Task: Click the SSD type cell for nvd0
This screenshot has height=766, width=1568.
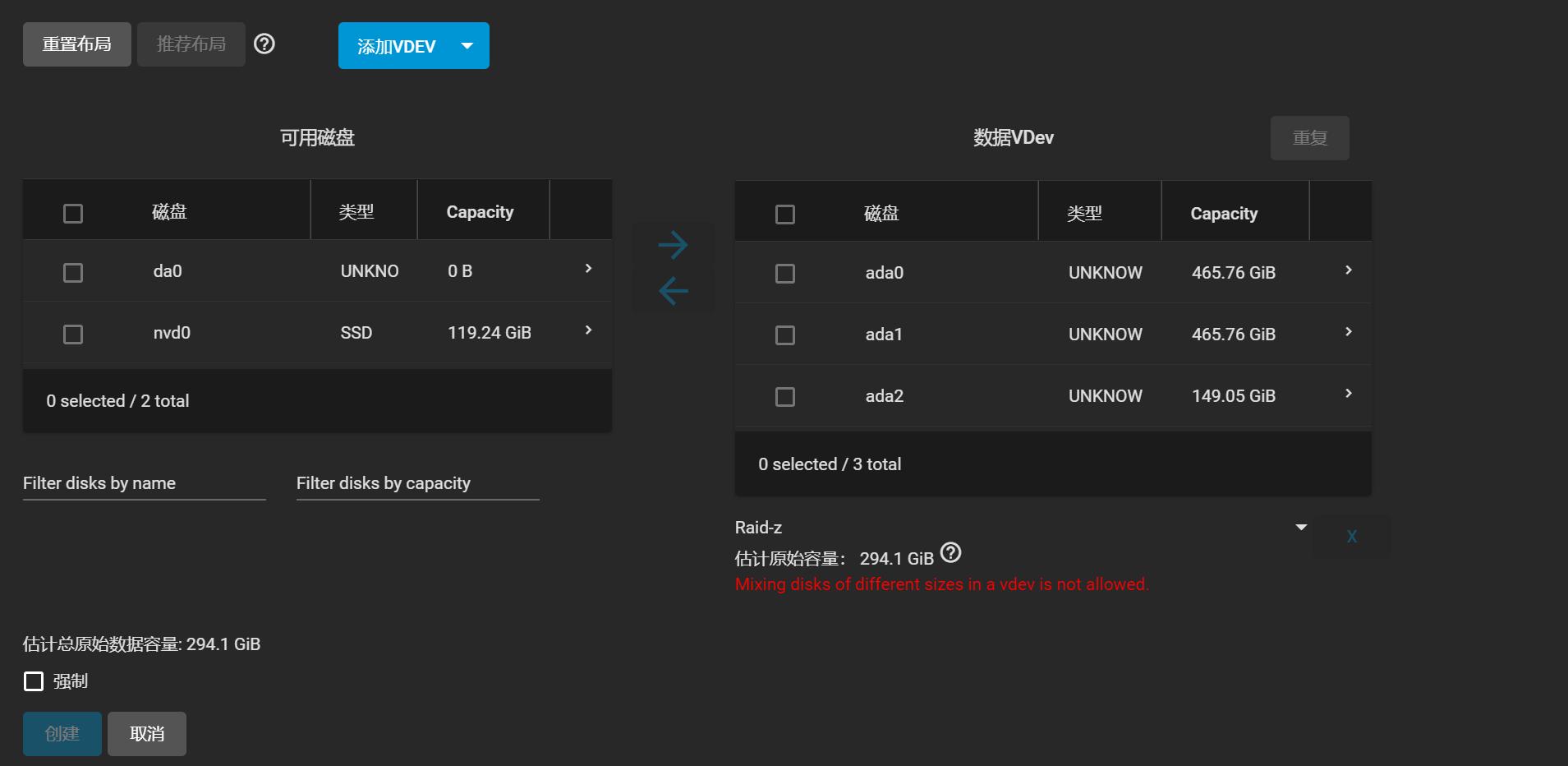Action: (356, 333)
